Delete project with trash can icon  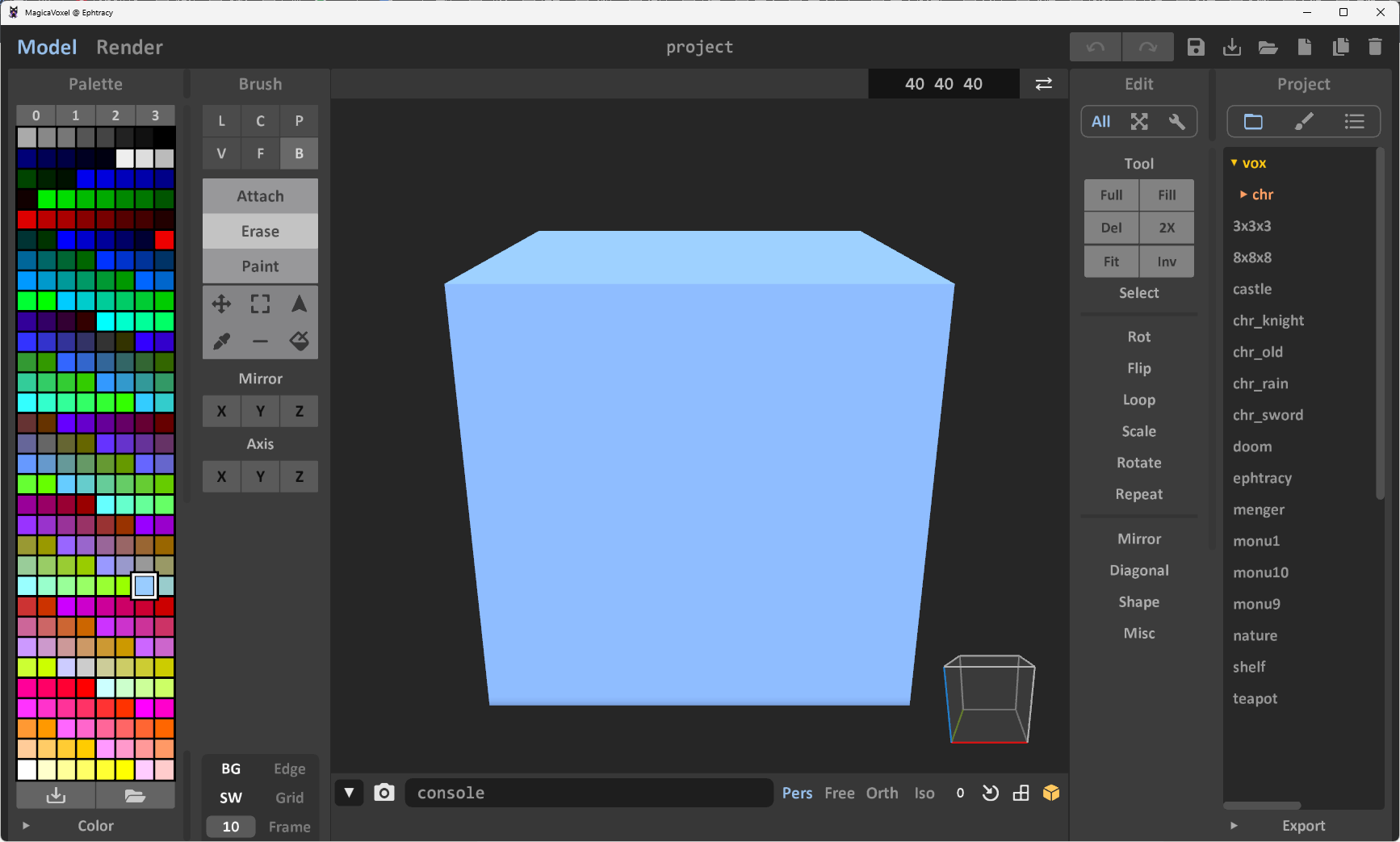(1375, 48)
